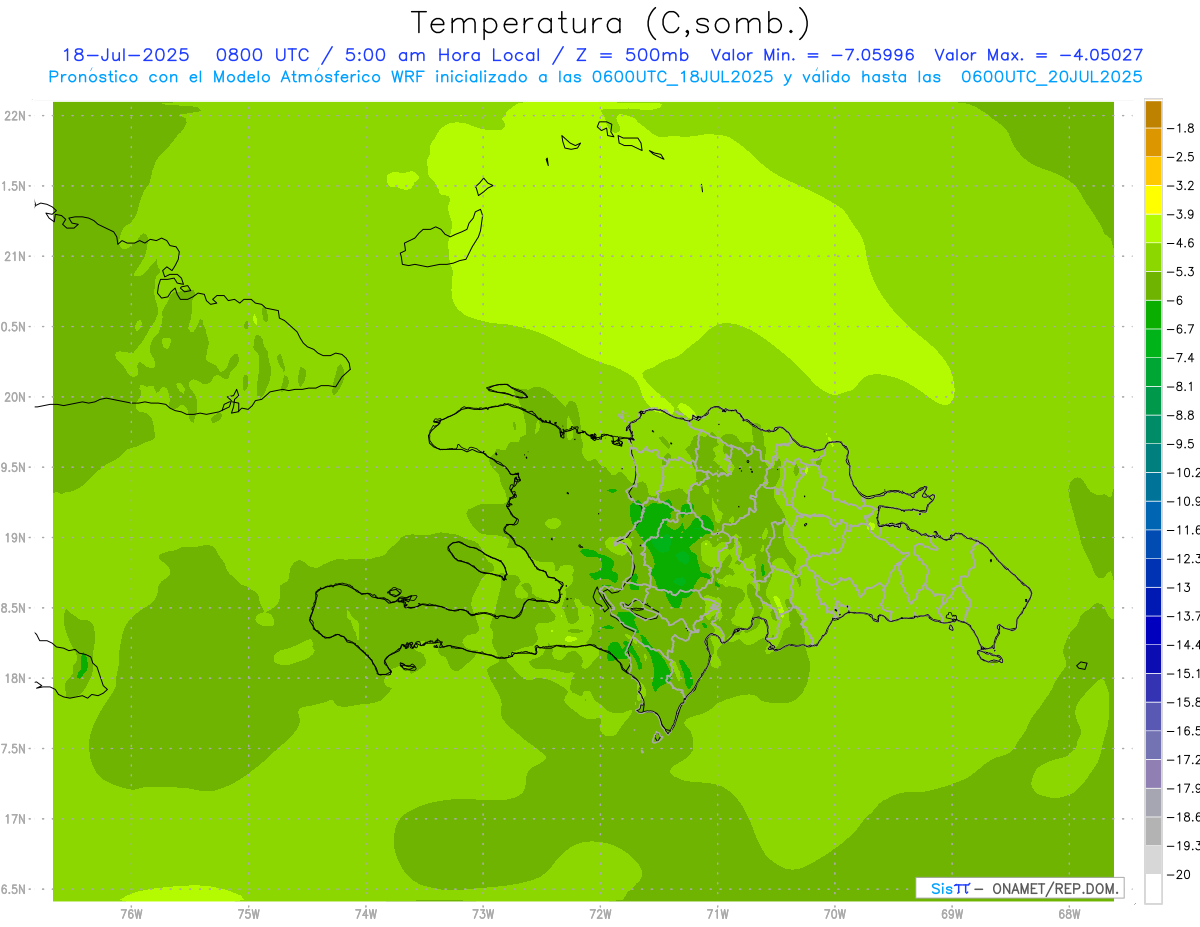Click the "-7.4" colorbar value
This screenshot has width=1200, height=927.
click(1182, 357)
